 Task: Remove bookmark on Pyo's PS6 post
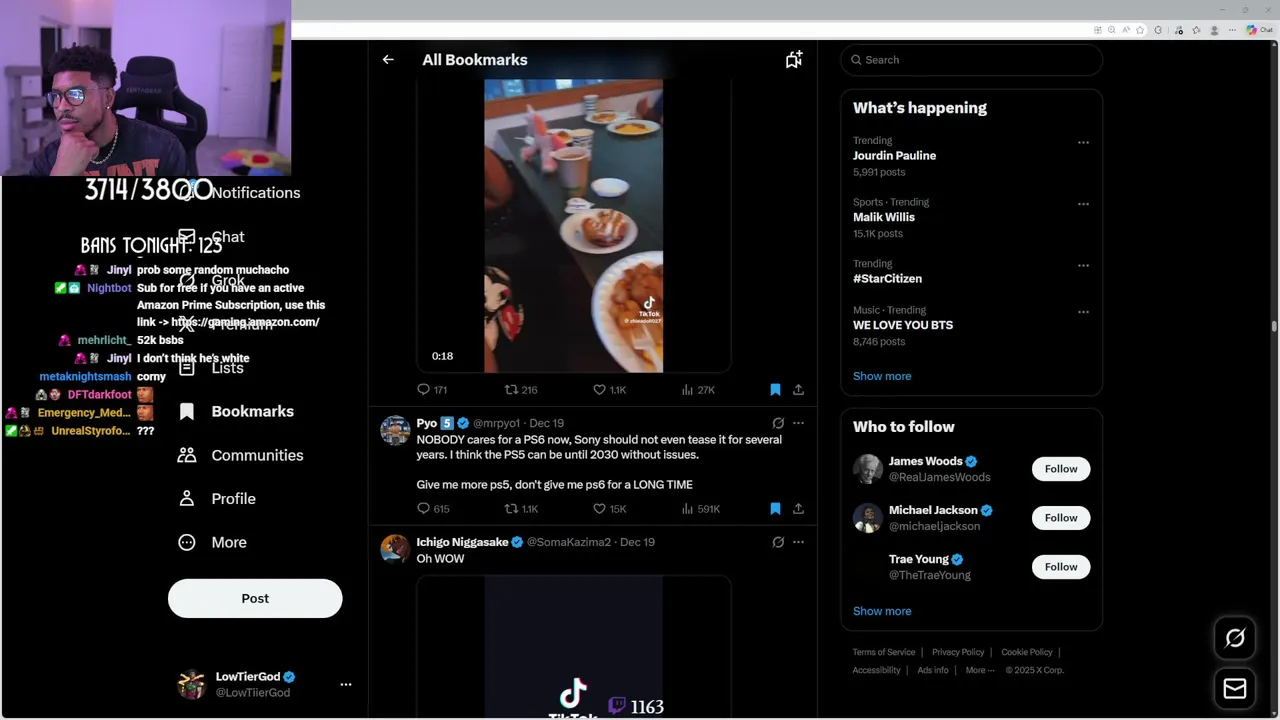775,509
